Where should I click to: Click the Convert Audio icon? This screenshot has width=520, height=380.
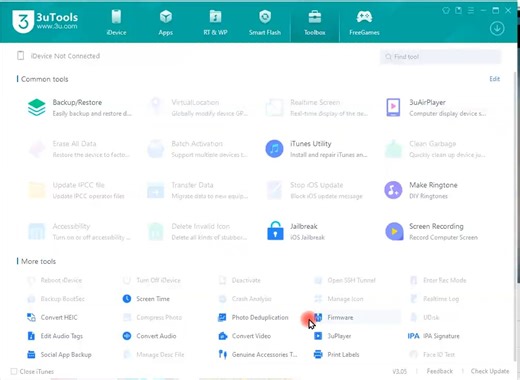tap(127, 336)
